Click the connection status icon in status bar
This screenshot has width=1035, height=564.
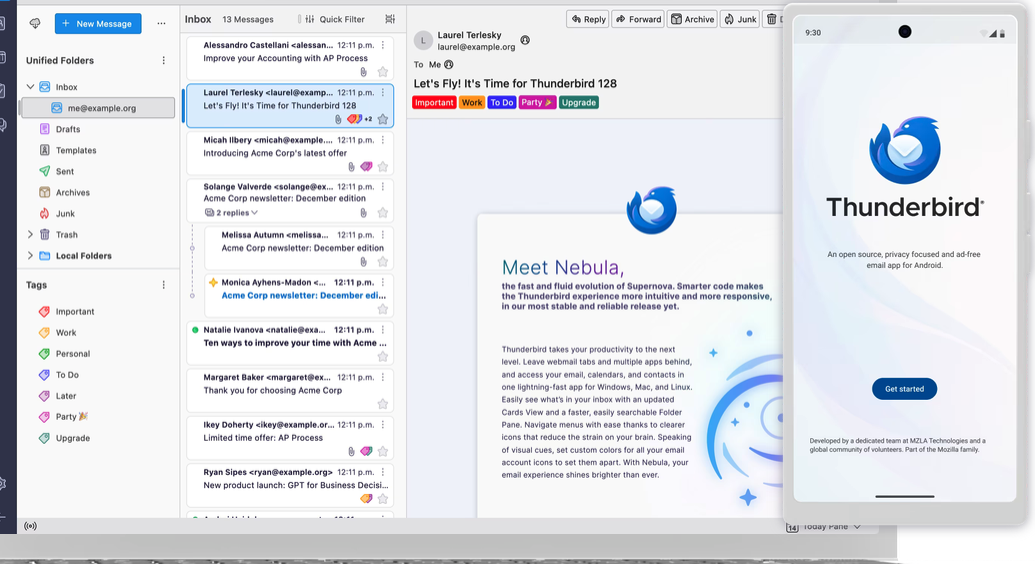(30, 526)
